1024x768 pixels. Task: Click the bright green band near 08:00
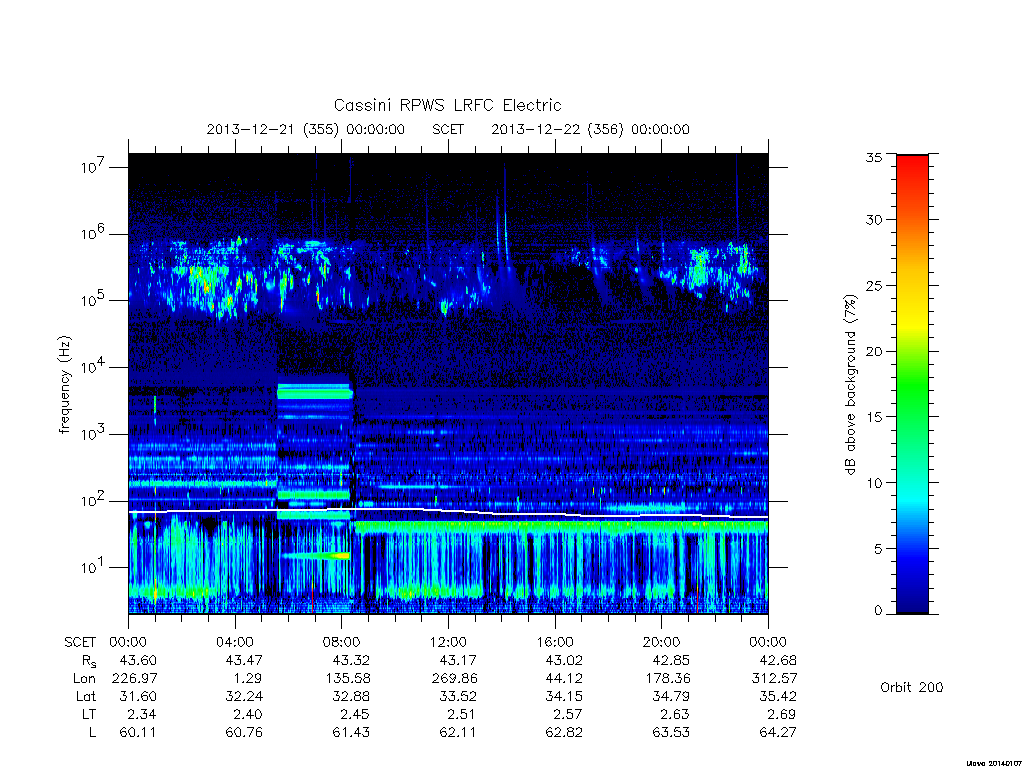pos(315,392)
